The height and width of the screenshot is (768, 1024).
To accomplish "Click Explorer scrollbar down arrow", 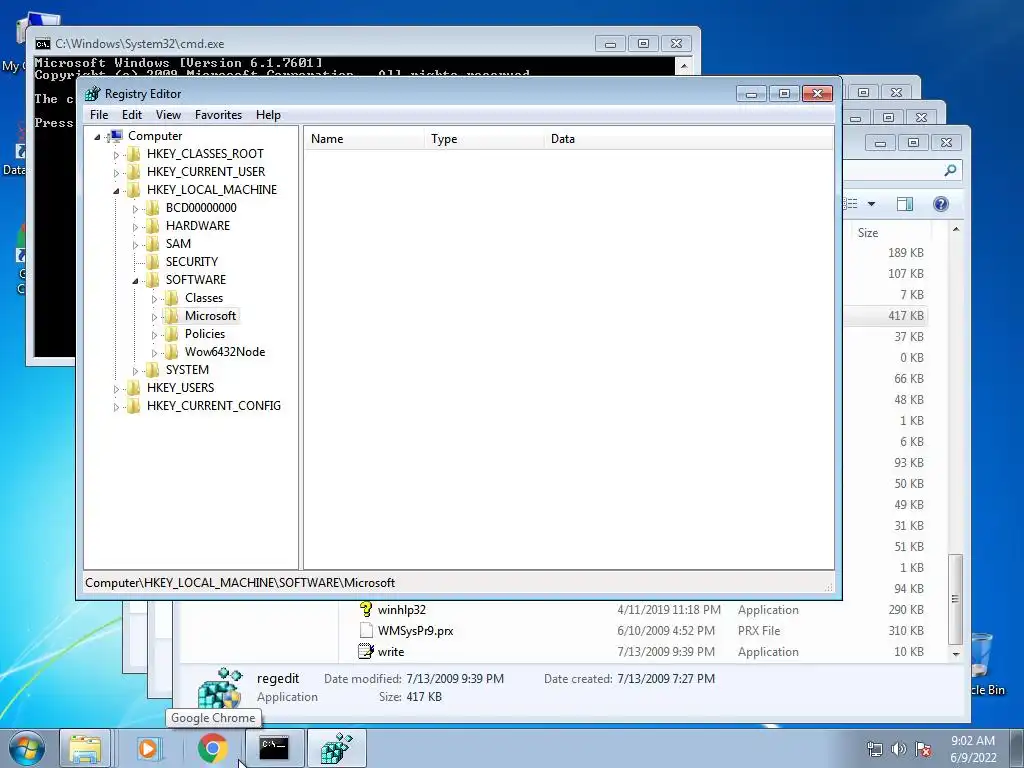I will 955,653.
